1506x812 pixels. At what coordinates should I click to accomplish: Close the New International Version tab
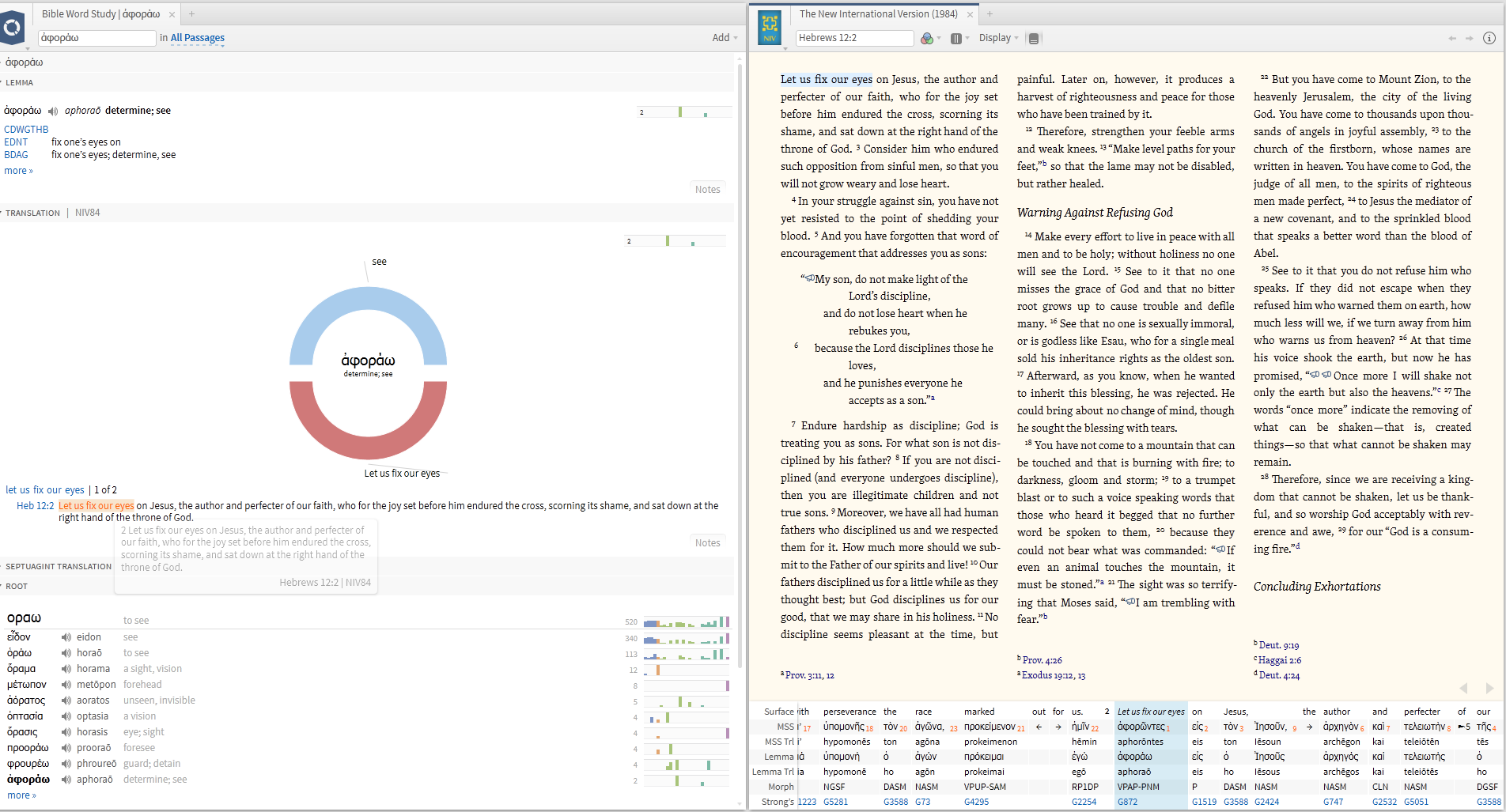point(970,14)
